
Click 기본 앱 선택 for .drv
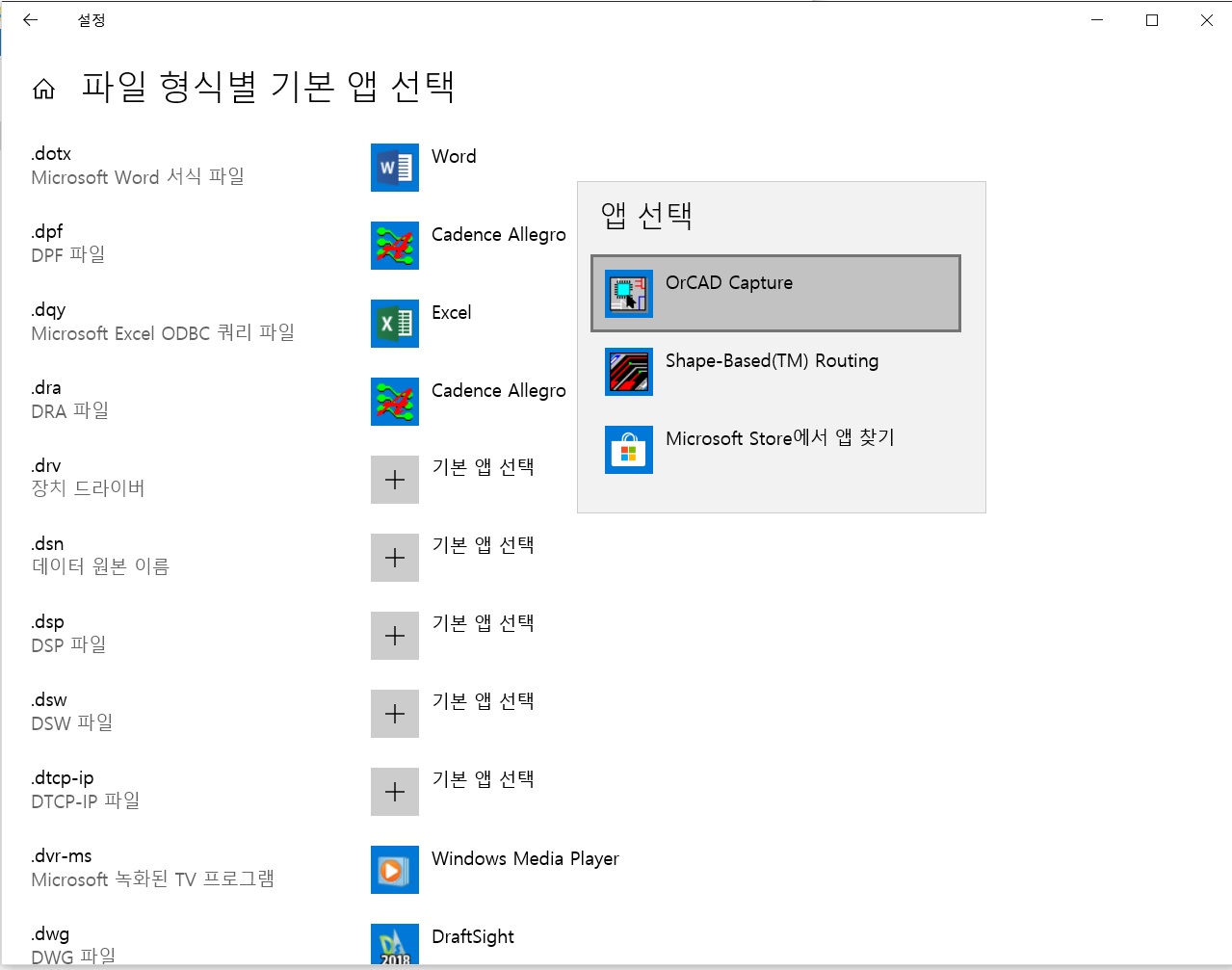click(x=484, y=467)
